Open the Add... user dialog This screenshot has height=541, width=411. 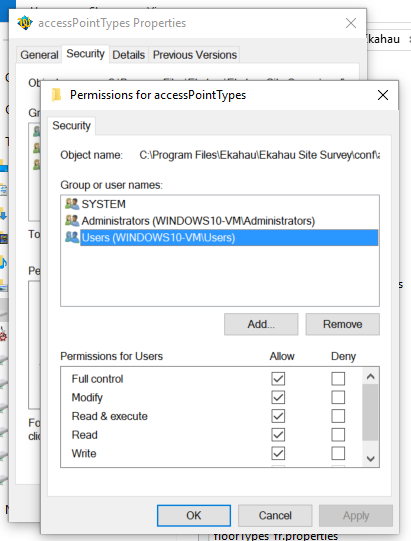click(x=261, y=324)
